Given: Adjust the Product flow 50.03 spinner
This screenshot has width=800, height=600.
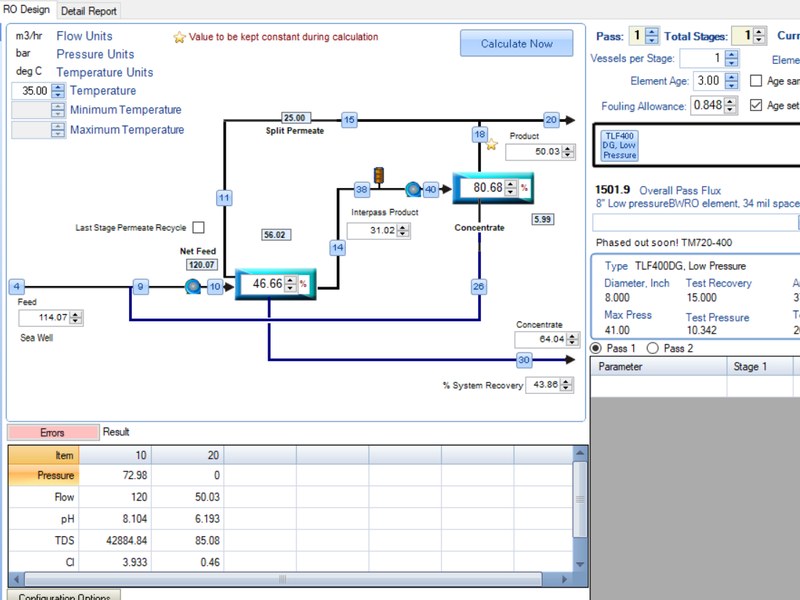Looking at the screenshot, I should (x=568, y=152).
